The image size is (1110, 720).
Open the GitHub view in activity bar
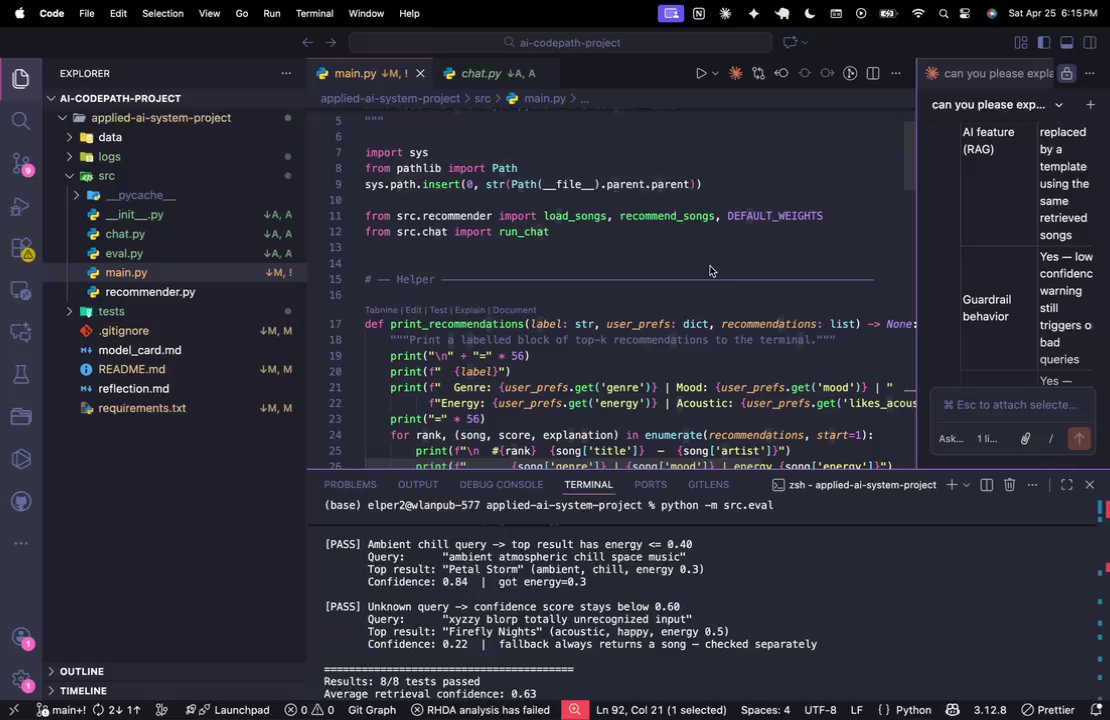(20, 501)
